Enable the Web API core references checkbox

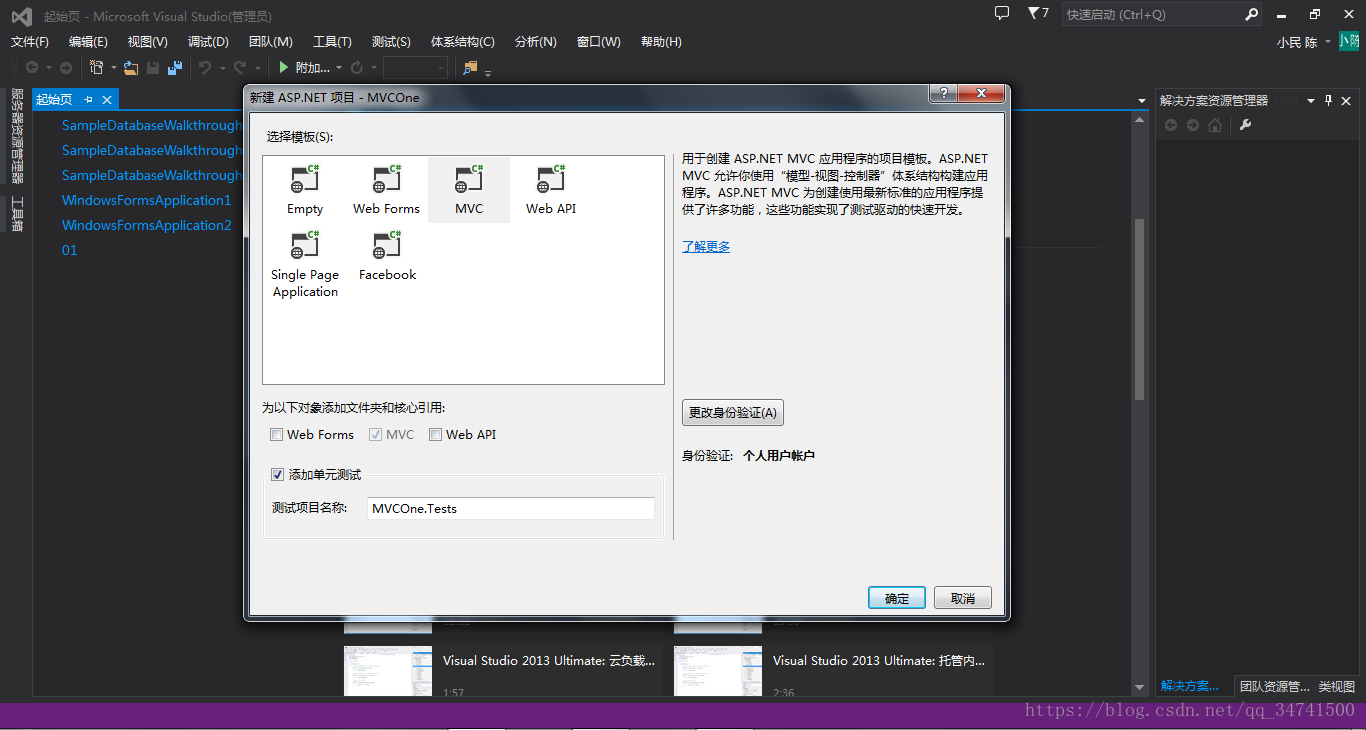(x=435, y=435)
